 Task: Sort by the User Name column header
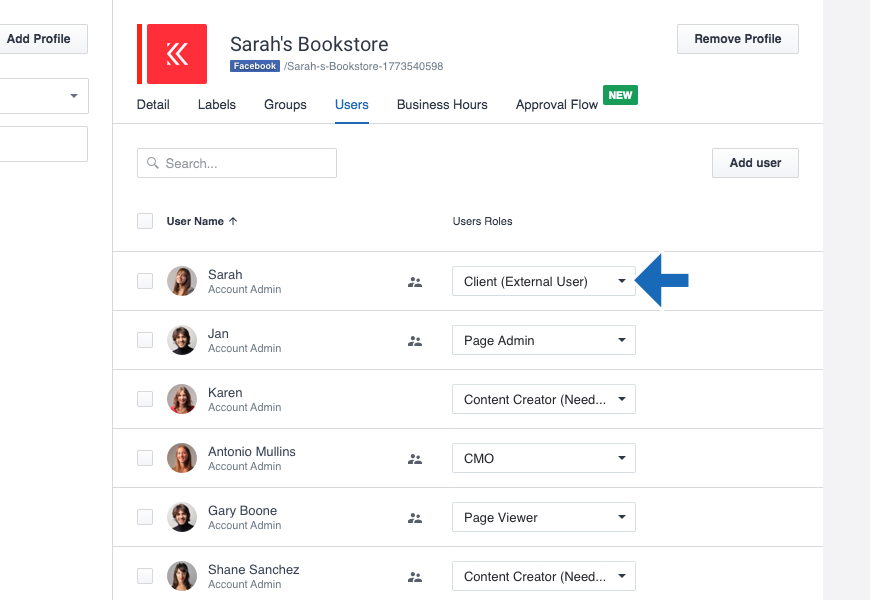[x=197, y=221]
